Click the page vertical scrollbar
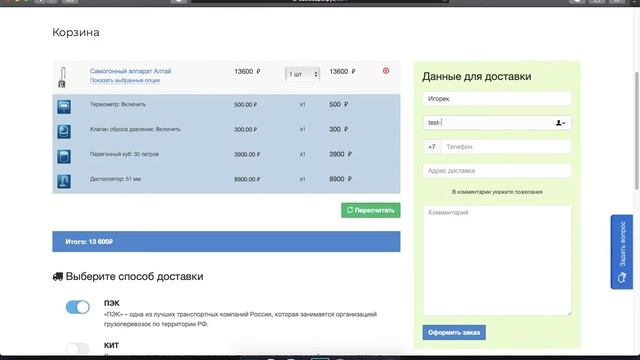This screenshot has height=360, width=640. [x=637, y=131]
